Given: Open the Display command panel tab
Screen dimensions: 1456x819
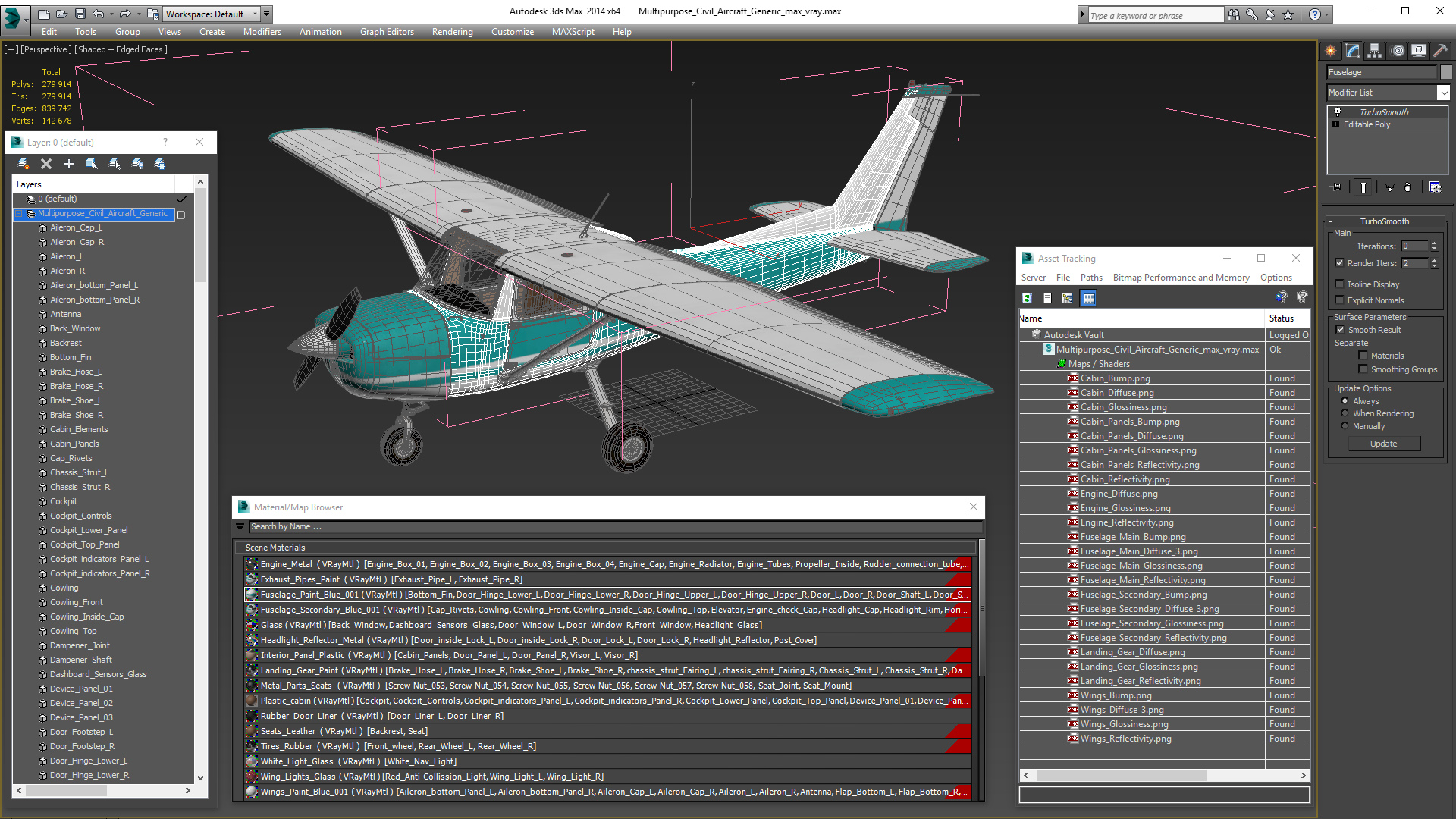Looking at the screenshot, I should (1419, 51).
